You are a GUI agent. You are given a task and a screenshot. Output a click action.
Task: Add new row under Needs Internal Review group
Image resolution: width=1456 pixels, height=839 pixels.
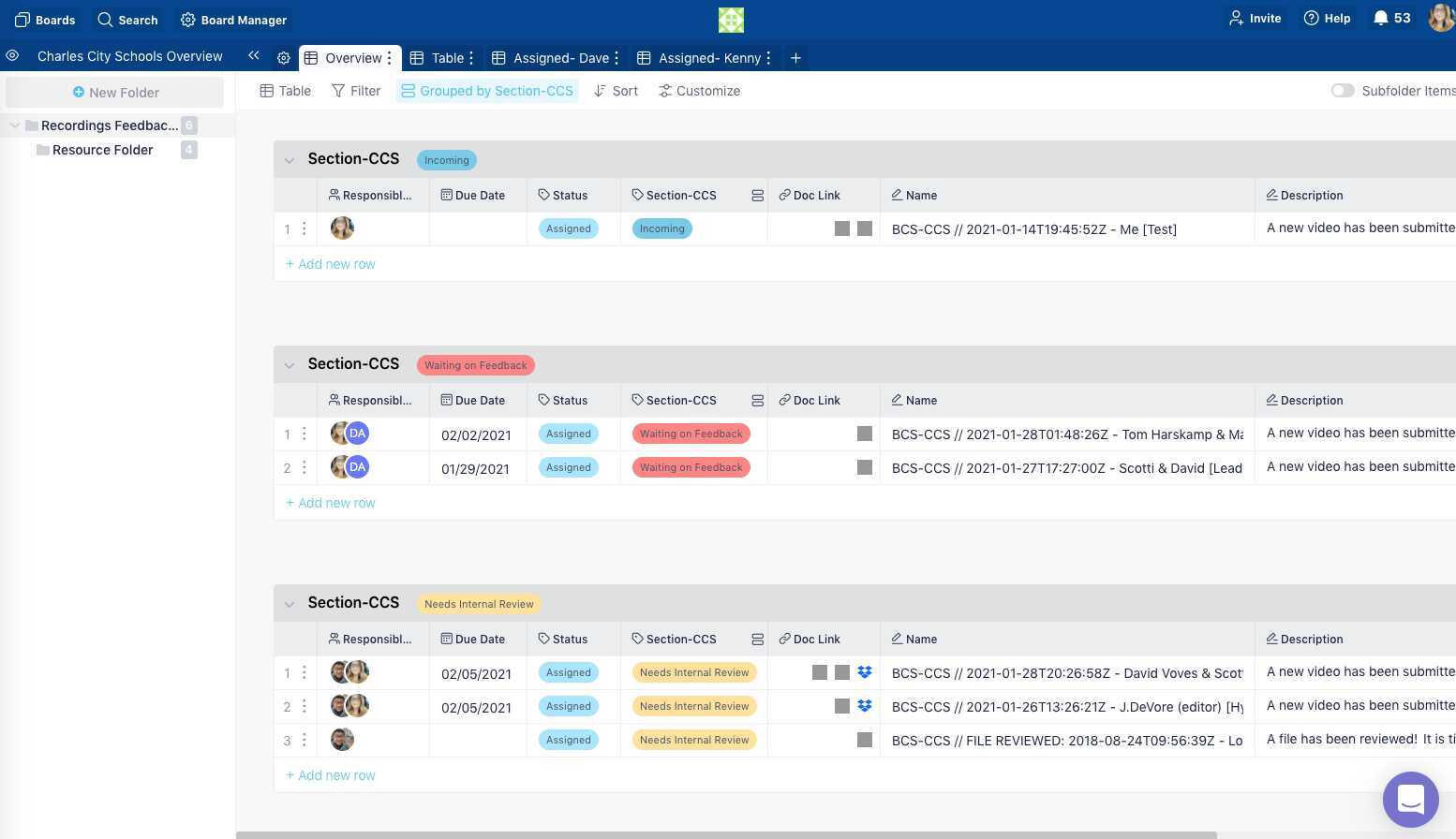pyautogui.click(x=330, y=774)
